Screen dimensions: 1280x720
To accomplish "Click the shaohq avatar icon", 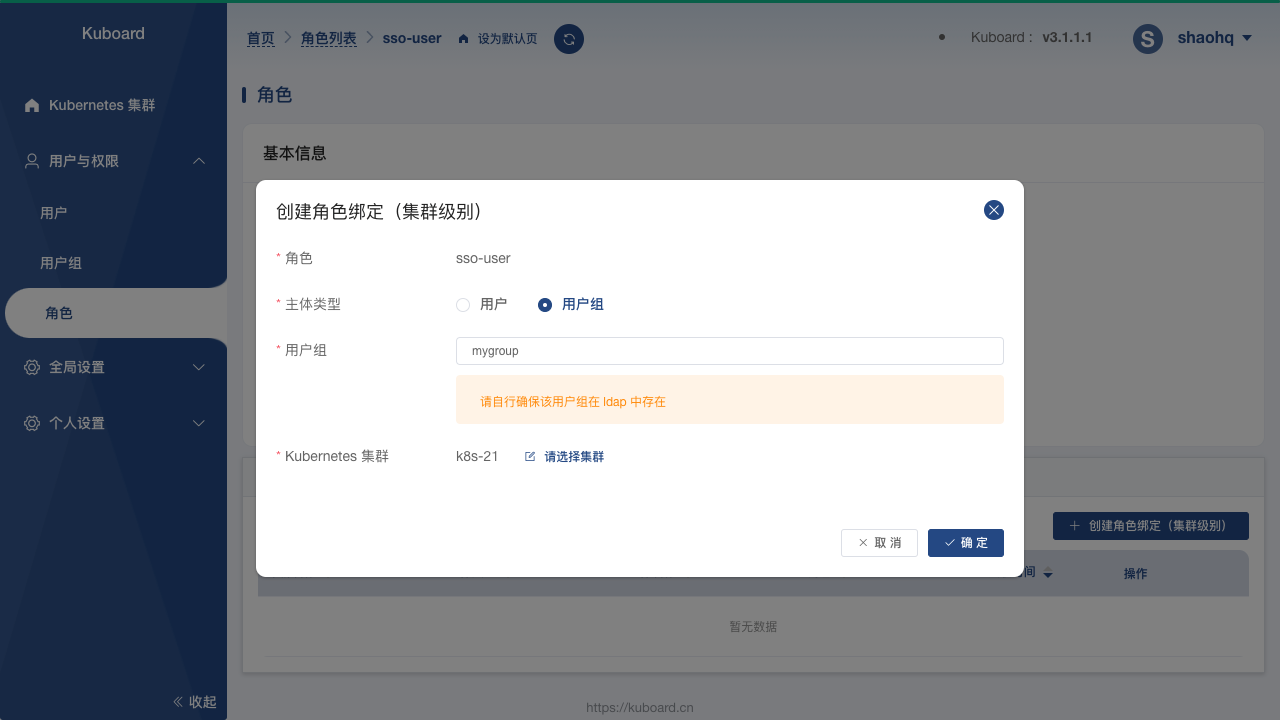I will click(x=1147, y=39).
